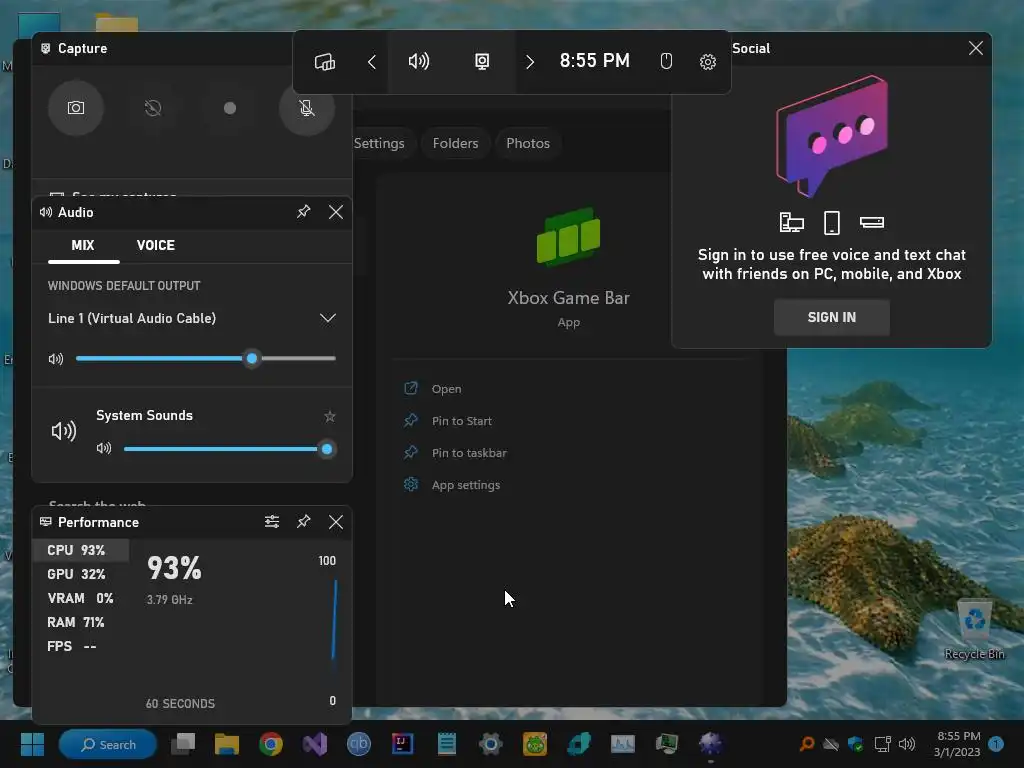This screenshot has width=1024, height=768.
Task: Toggle the Audio widget from Game Bar toolbar
Action: coord(419,62)
